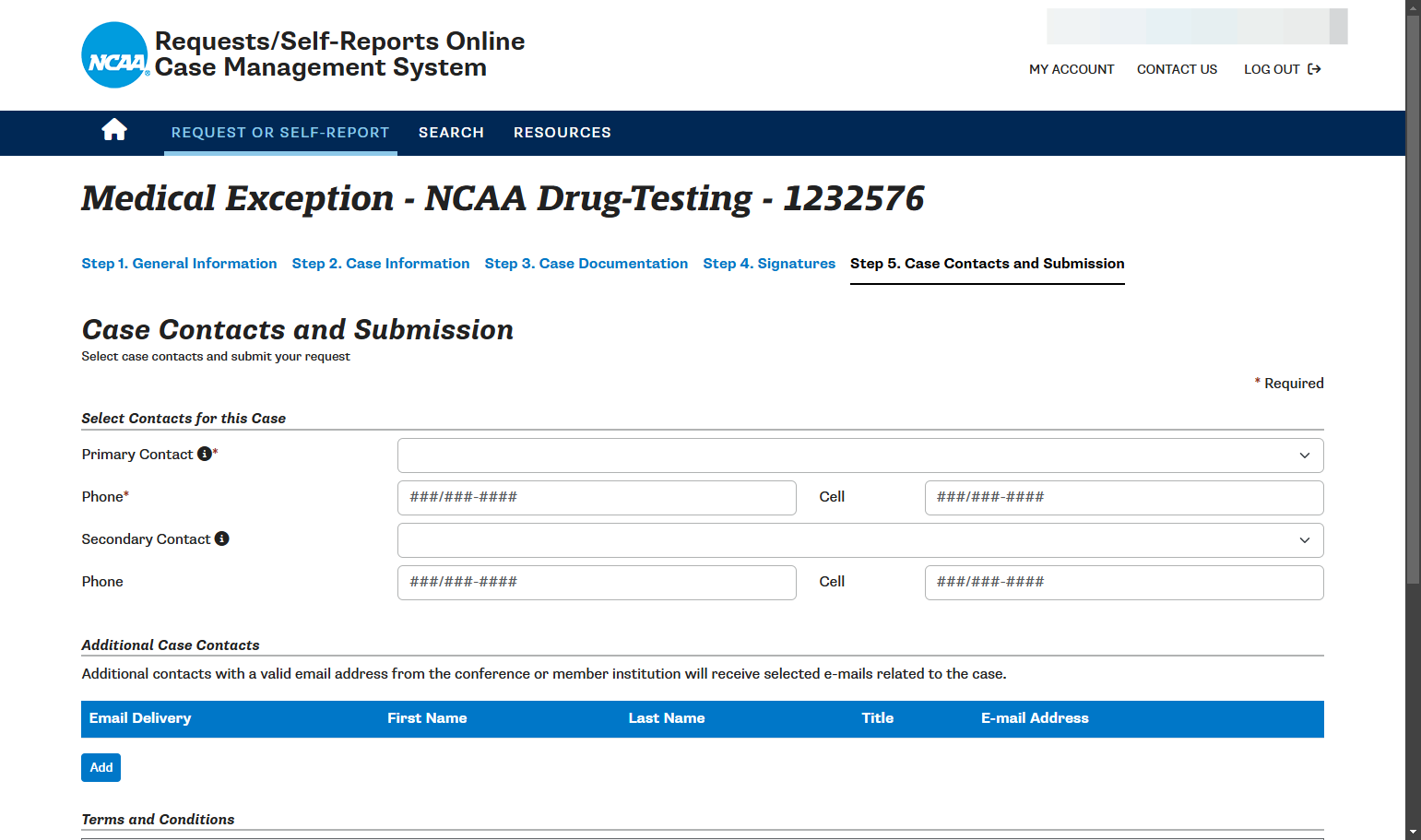The width and height of the screenshot is (1421, 840).
Task: Click the Primary Contact info icon
Action: (x=205, y=454)
